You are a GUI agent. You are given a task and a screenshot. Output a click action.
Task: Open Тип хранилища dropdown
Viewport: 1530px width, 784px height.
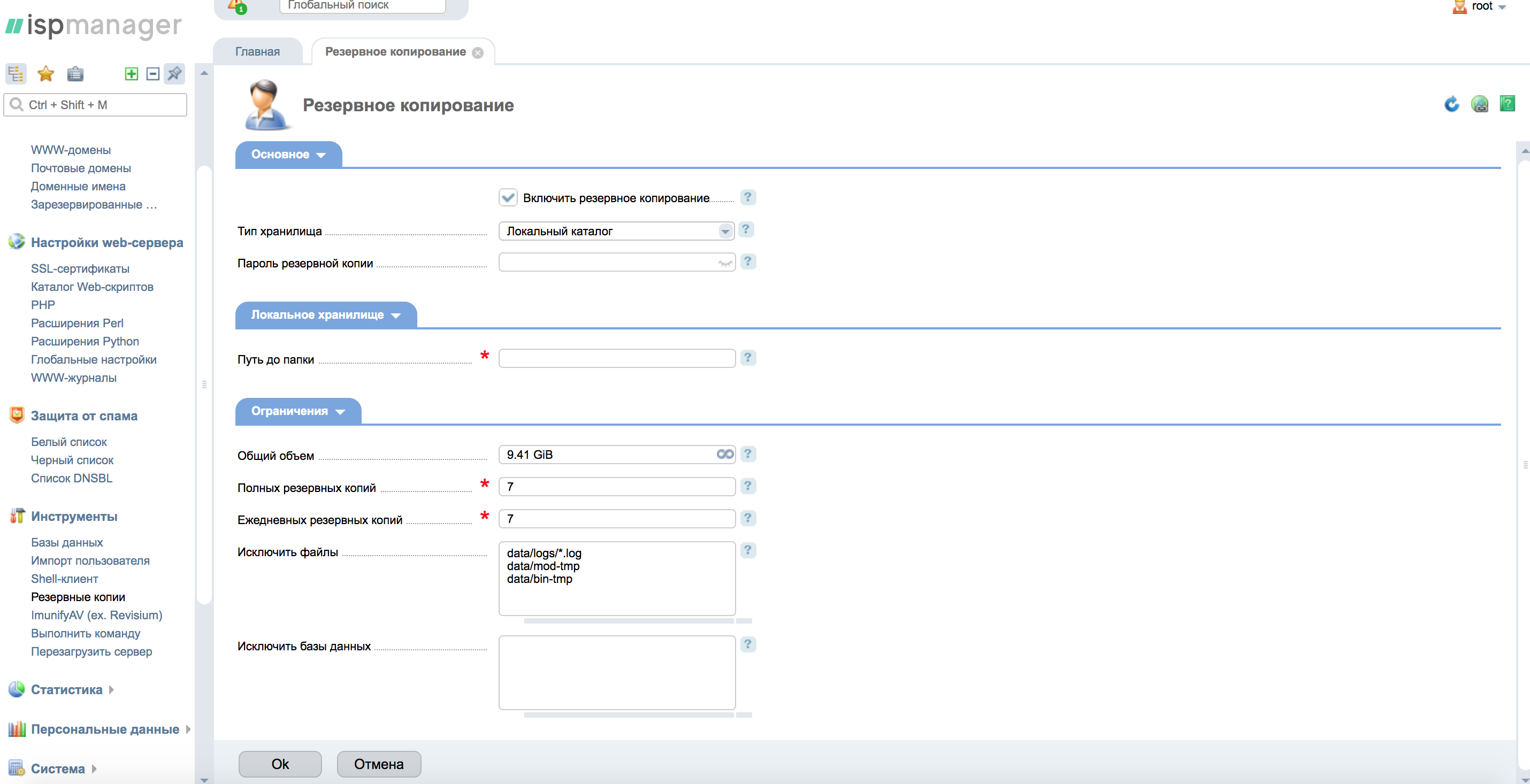(x=725, y=231)
